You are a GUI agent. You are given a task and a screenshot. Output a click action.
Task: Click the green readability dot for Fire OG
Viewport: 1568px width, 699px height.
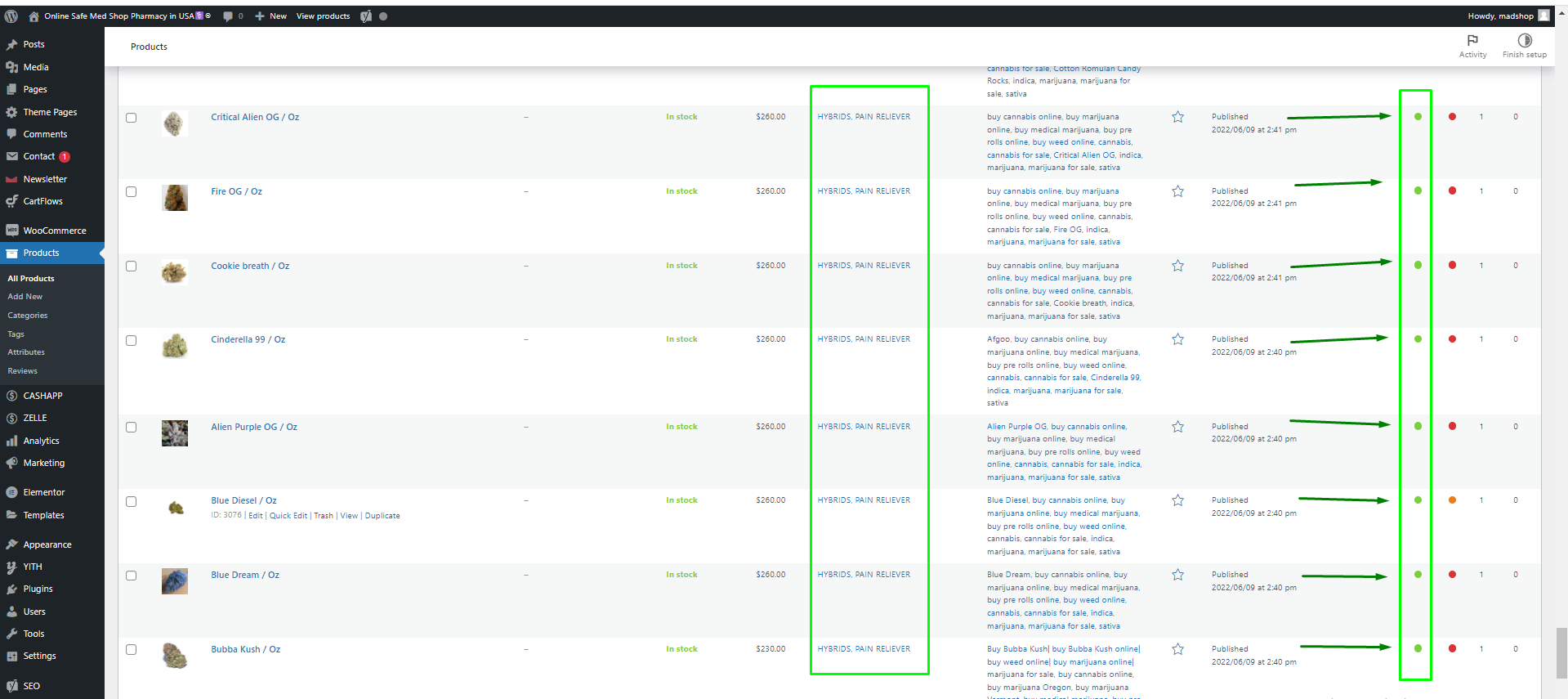pyautogui.click(x=1418, y=190)
